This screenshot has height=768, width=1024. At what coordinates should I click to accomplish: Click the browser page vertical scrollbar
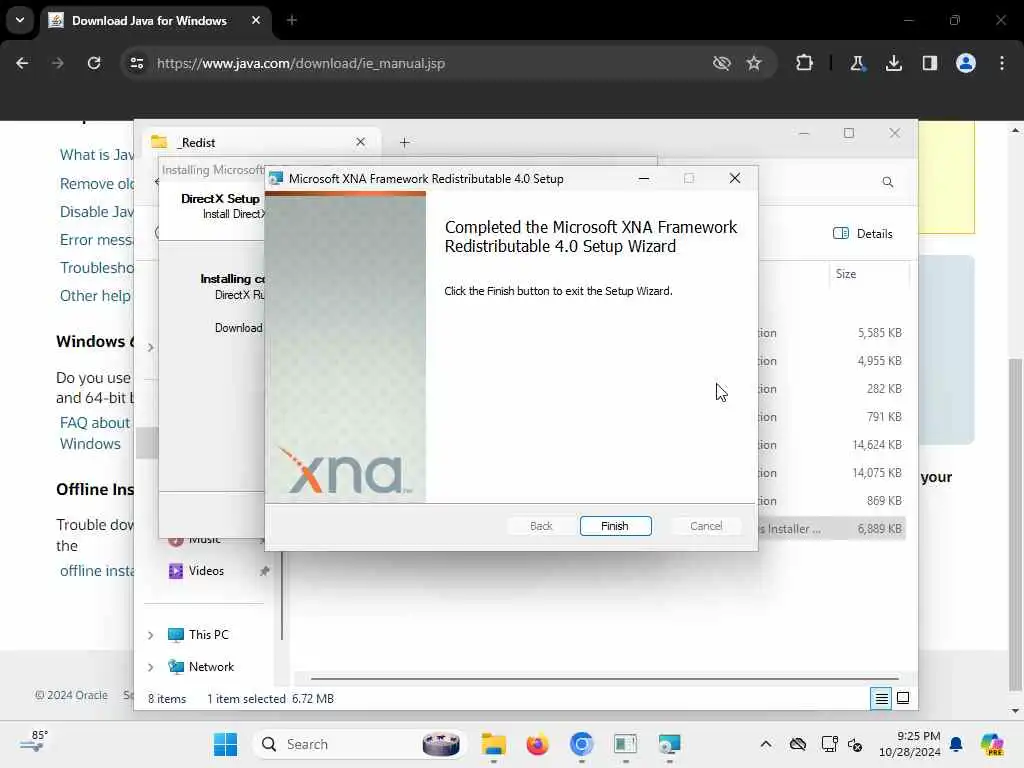point(1014,522)
